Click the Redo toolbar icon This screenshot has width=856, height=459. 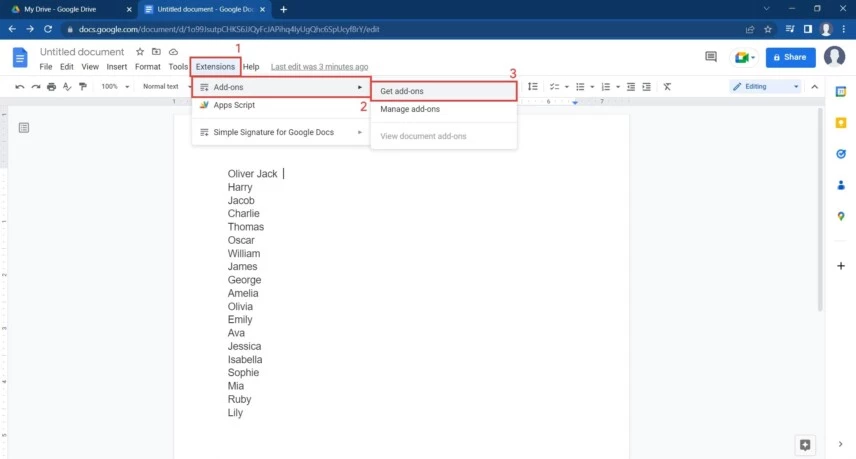point(35,87)
